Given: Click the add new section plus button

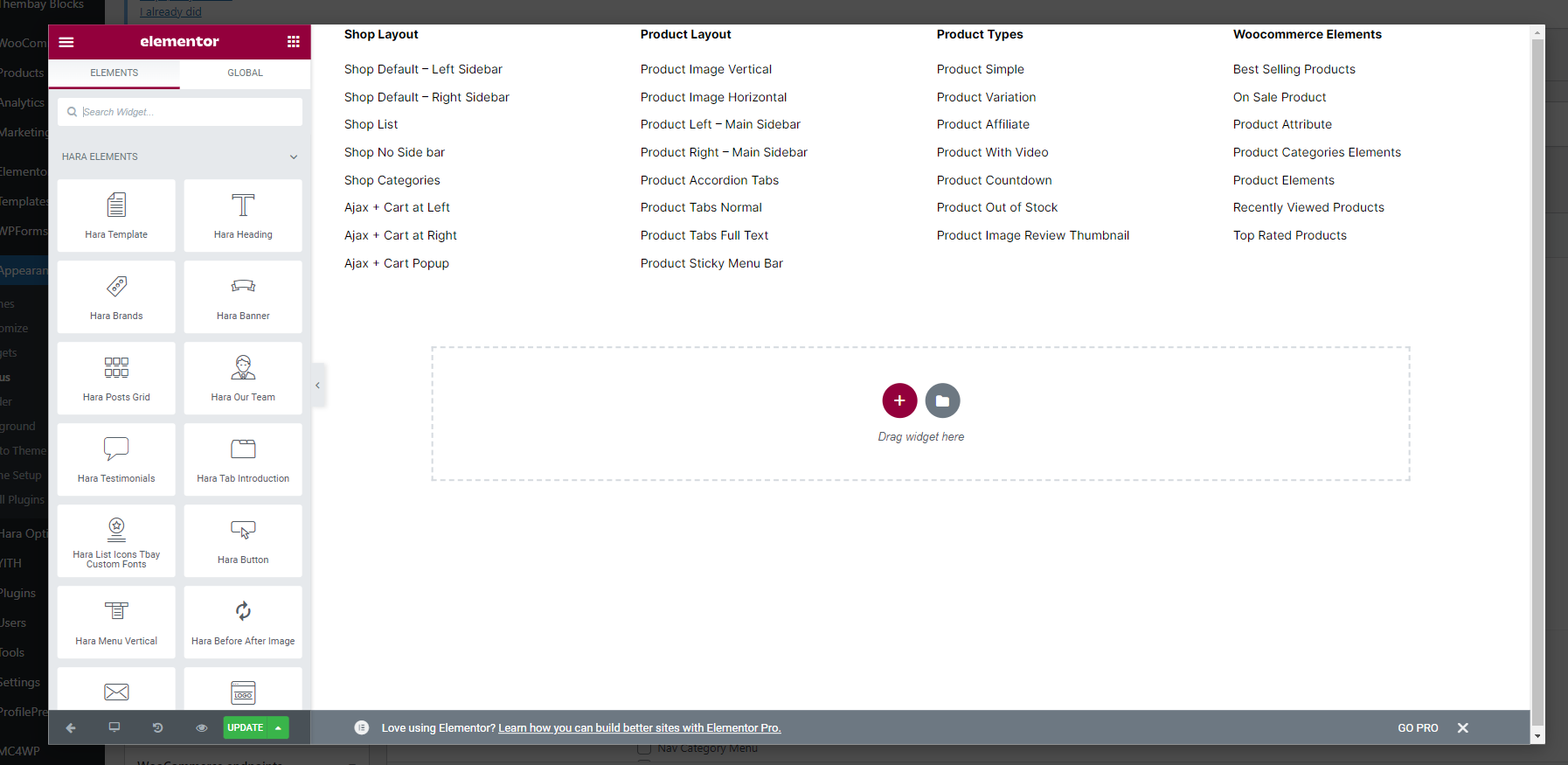Looking at the screenshot, I should point(899,400).
